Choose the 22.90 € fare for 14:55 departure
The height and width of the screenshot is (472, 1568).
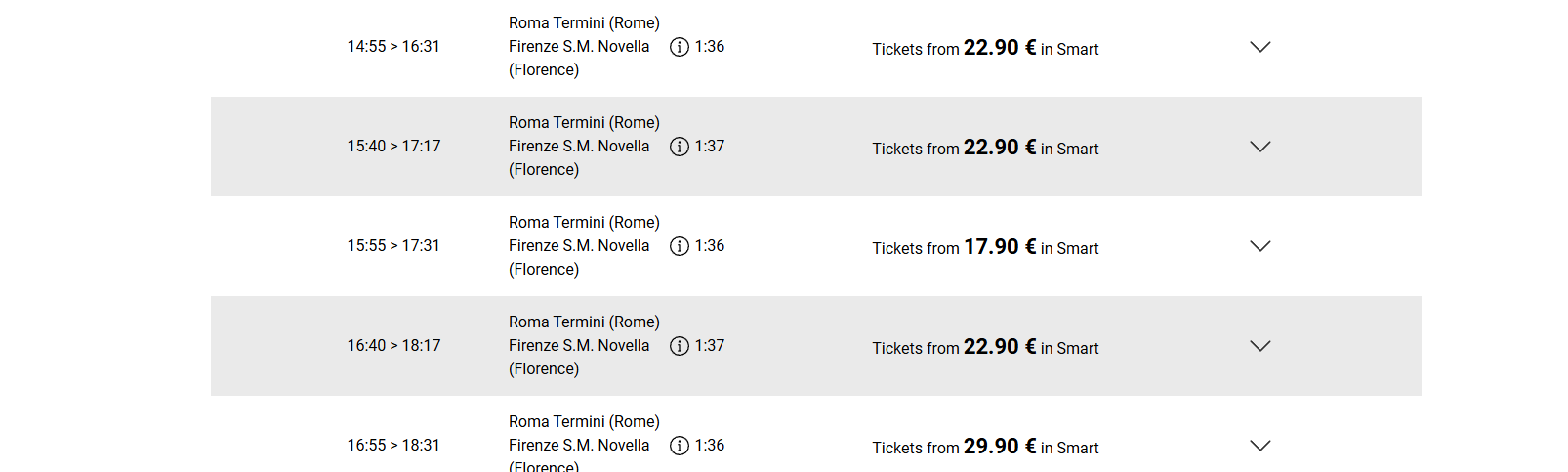tap(1000, 48)
